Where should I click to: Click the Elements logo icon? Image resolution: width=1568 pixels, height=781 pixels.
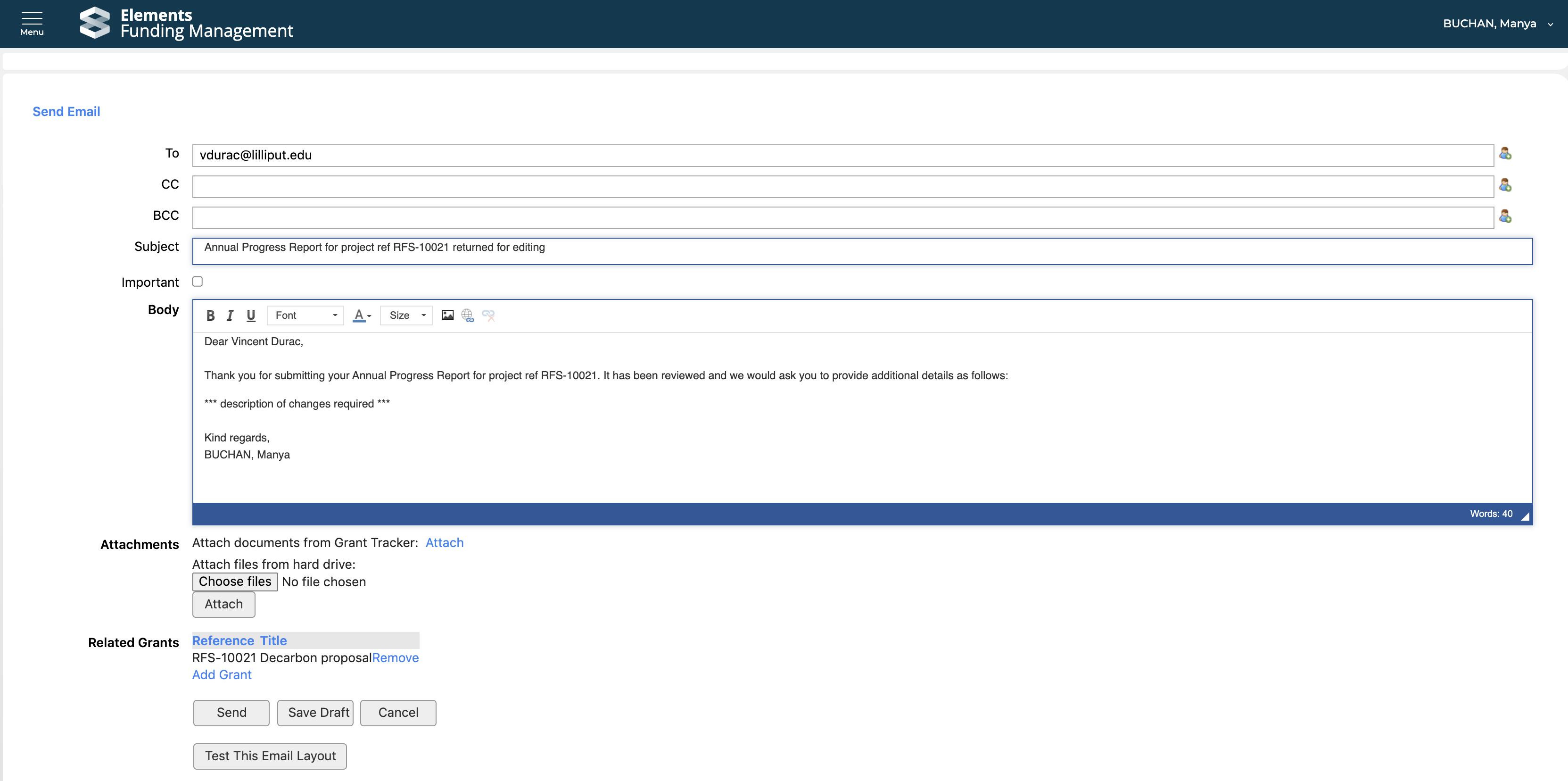pyautogui.click(x=95, y=23)
